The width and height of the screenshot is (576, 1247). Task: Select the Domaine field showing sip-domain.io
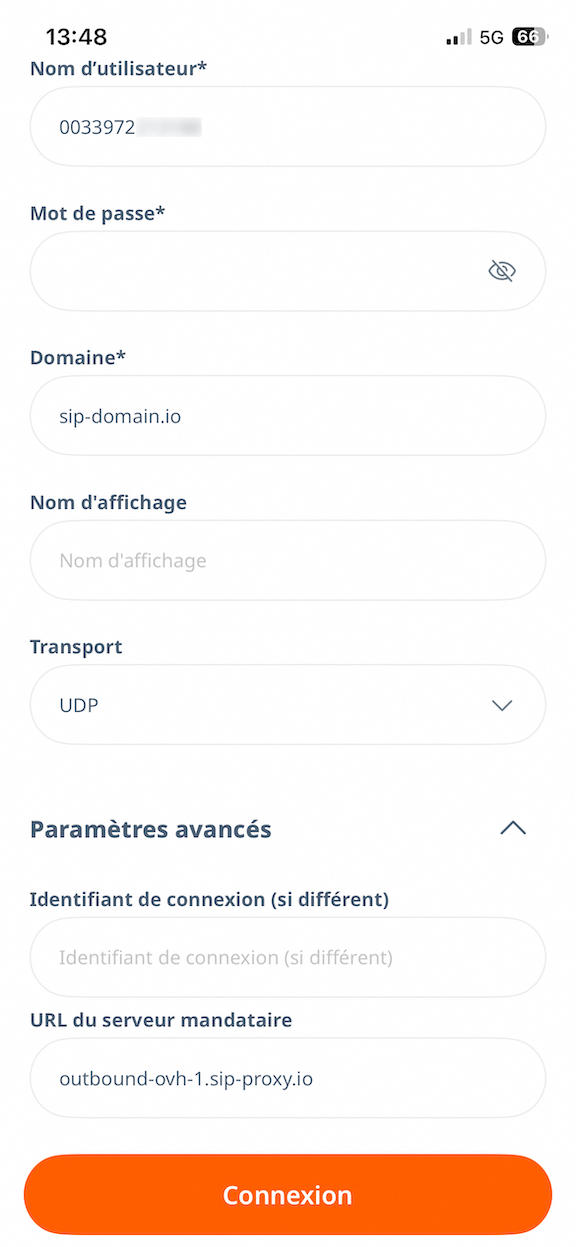(287, 415)
